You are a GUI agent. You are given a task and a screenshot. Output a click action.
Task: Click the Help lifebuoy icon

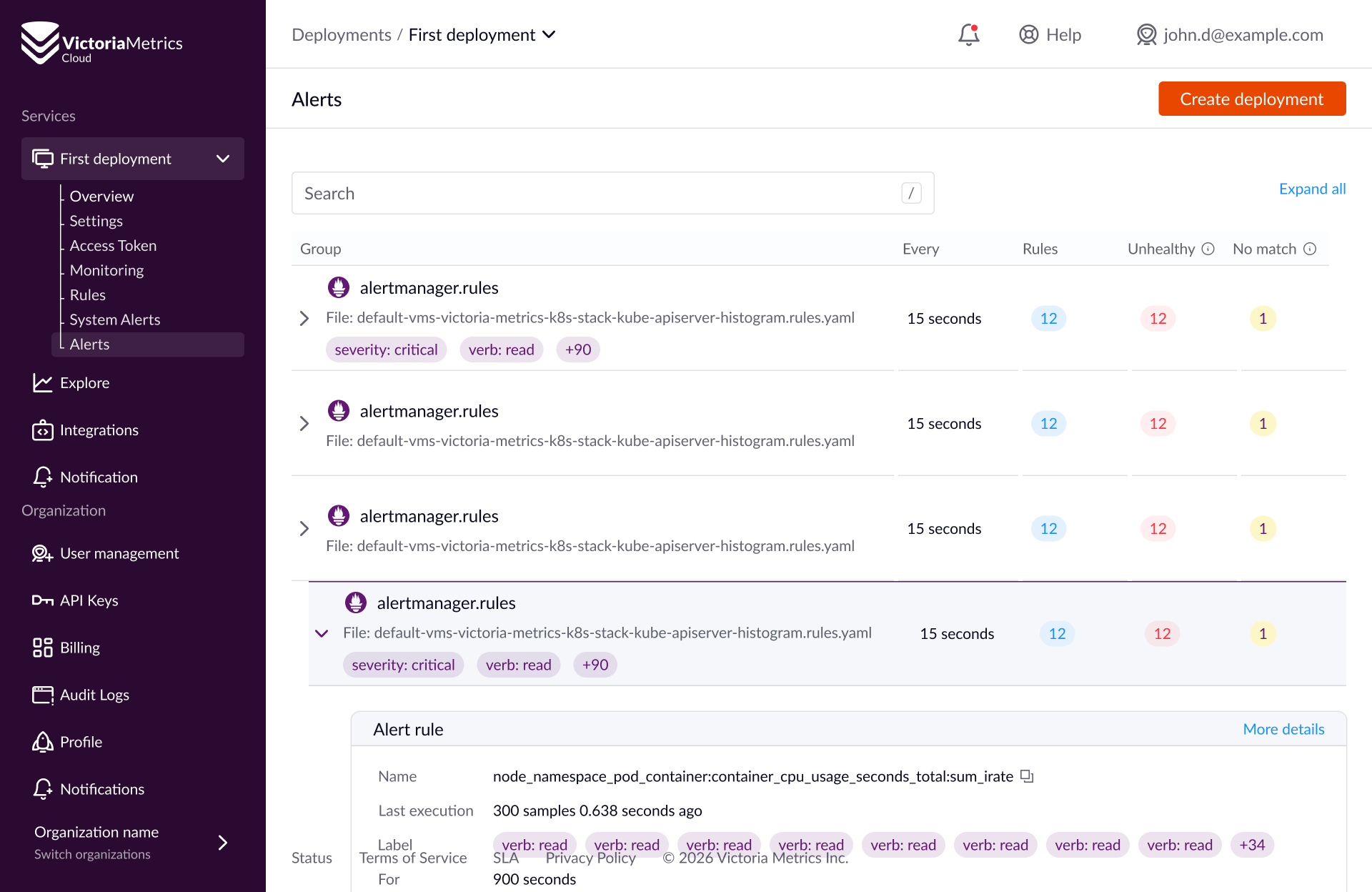(x=1028, y=34)
